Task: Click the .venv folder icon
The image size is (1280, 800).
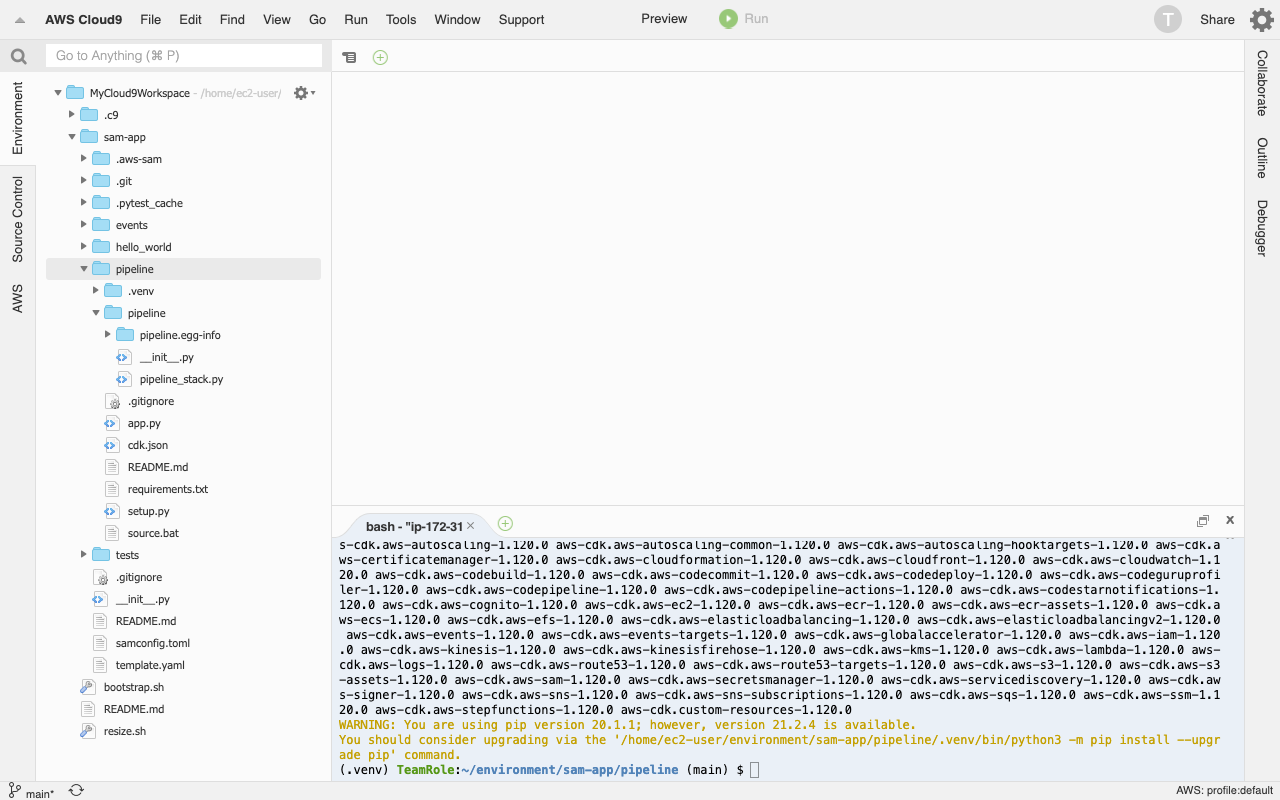Action: 112,291
